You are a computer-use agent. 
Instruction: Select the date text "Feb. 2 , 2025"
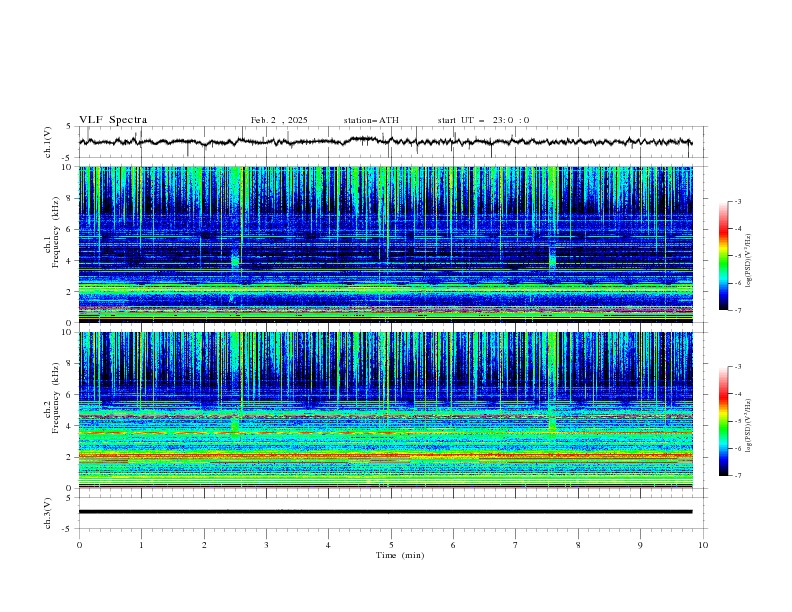[x=279, y=120]
